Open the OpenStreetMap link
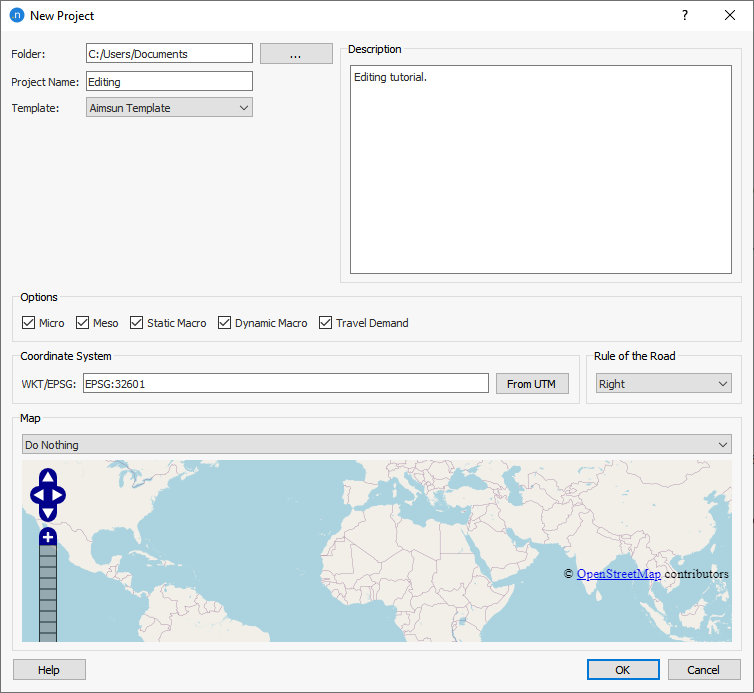 click(618, 574)
